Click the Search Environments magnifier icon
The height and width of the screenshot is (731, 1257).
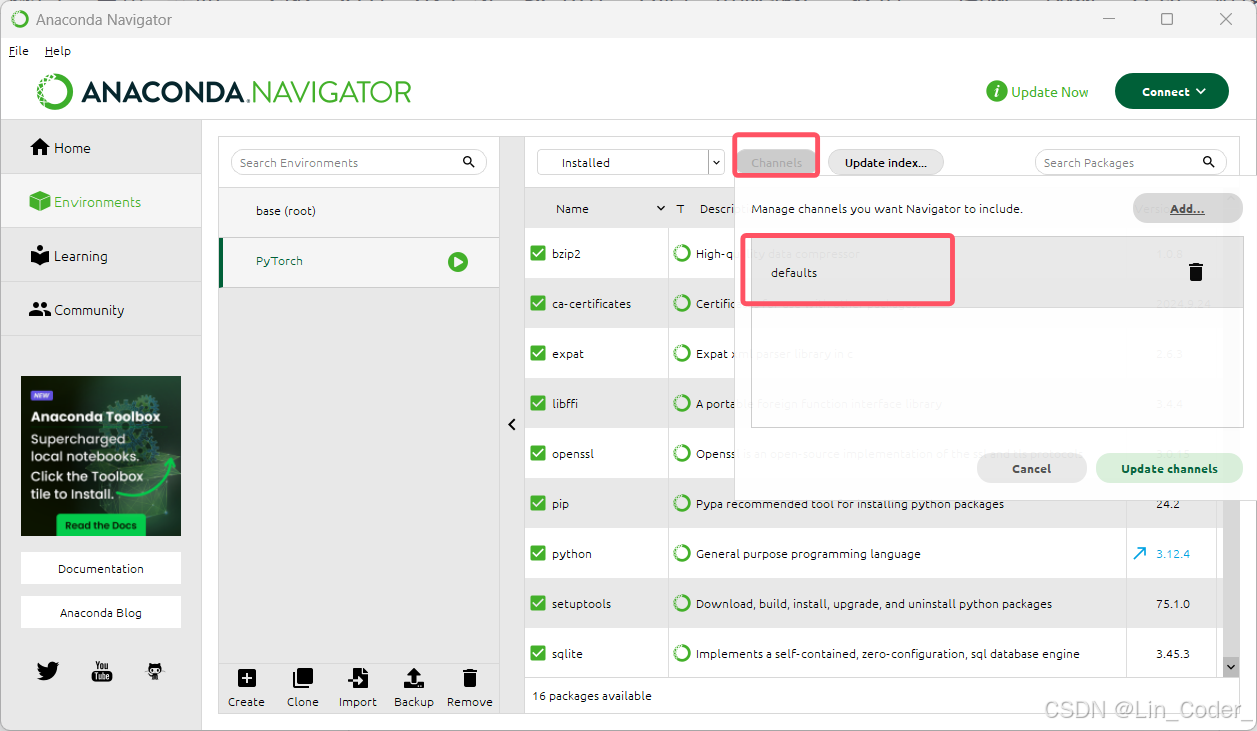pos(469,162)
